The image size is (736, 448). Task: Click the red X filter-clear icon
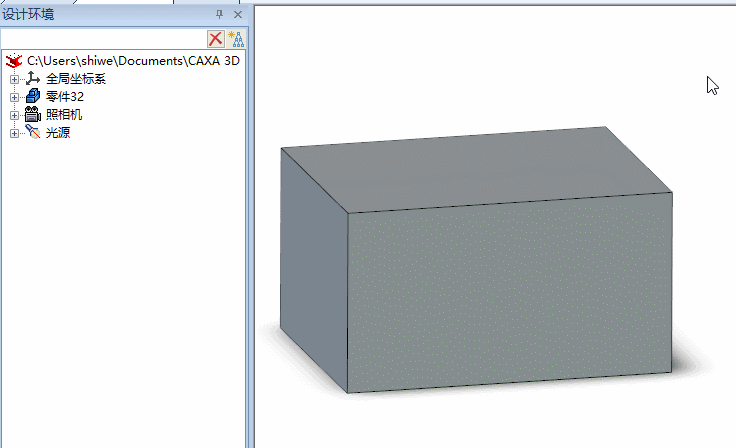215,39
